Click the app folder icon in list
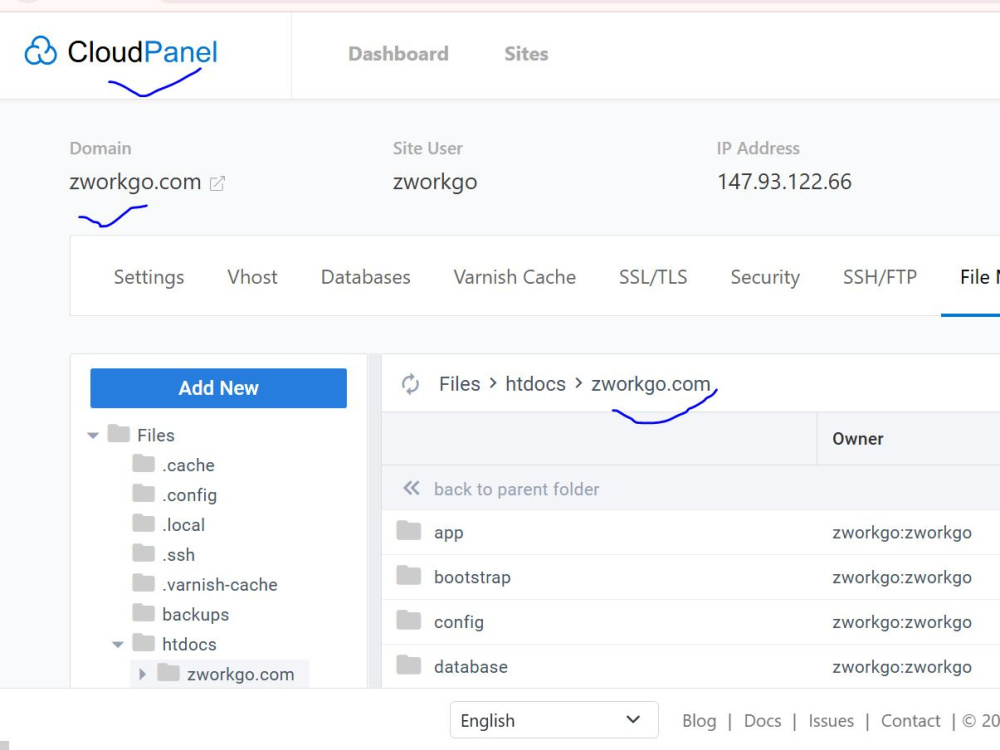 coord(409,531)
